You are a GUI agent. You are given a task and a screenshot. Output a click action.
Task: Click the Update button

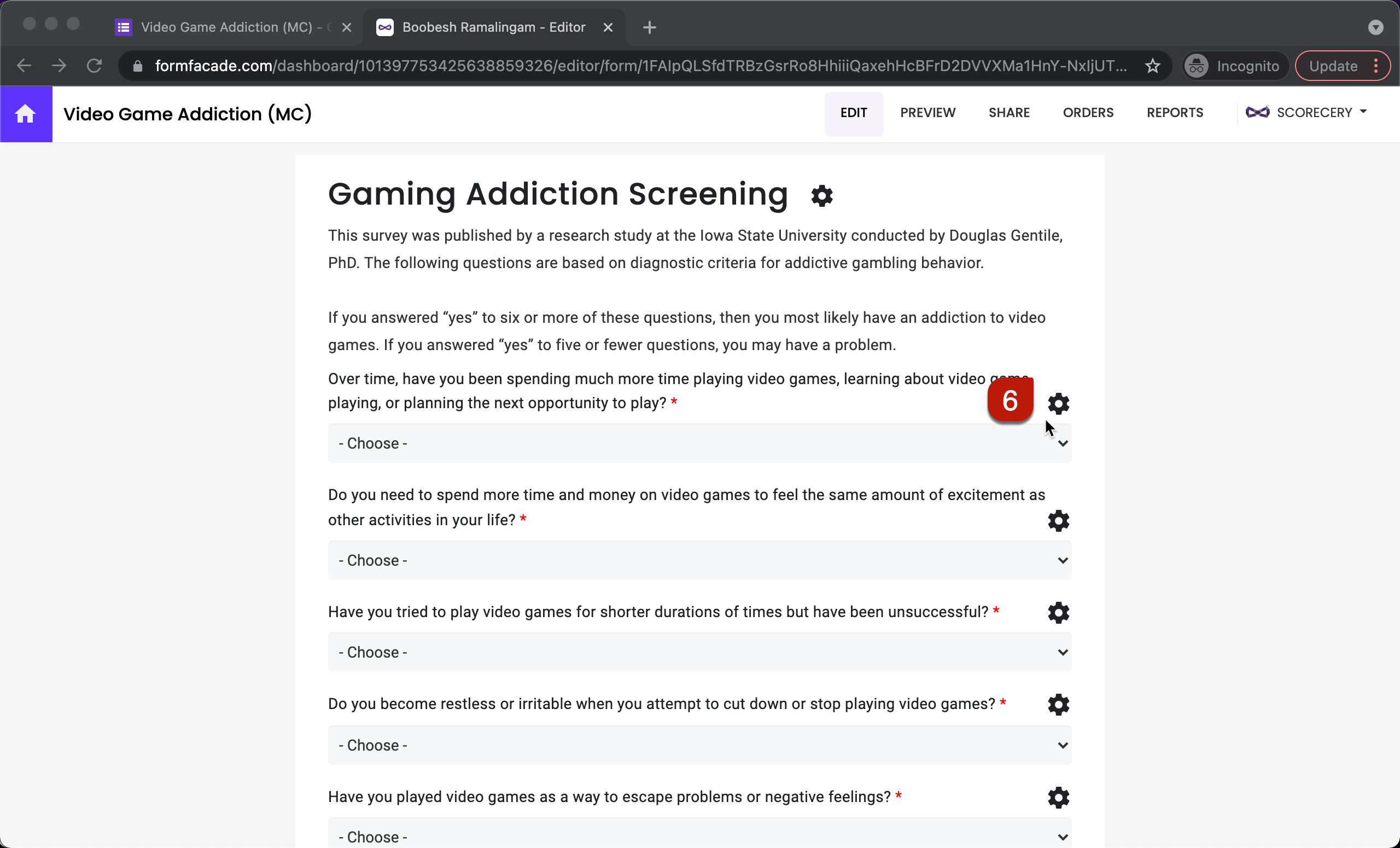click(1332, 65)
